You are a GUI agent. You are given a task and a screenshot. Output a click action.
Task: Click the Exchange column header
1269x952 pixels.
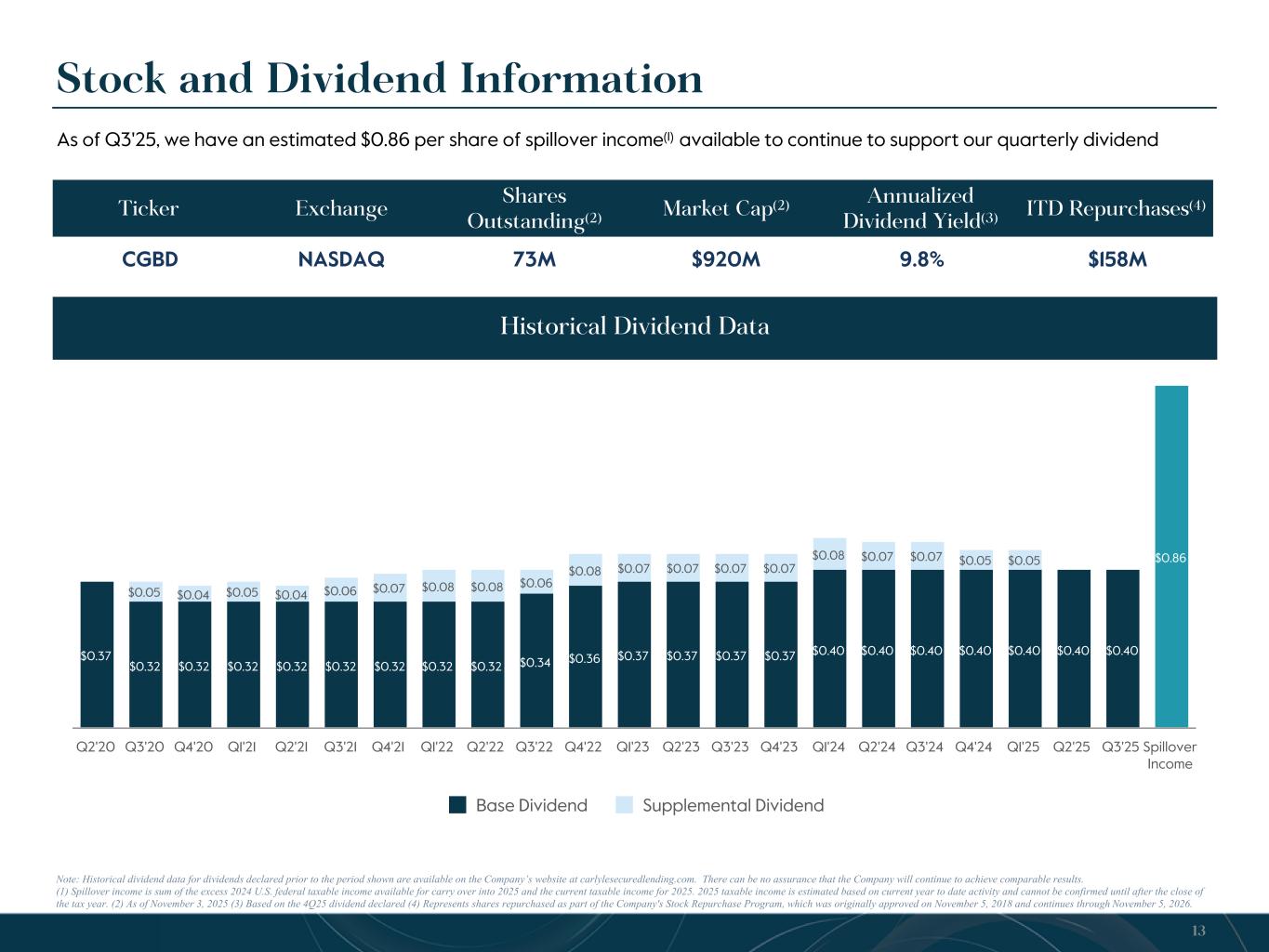tap(341, 208)
